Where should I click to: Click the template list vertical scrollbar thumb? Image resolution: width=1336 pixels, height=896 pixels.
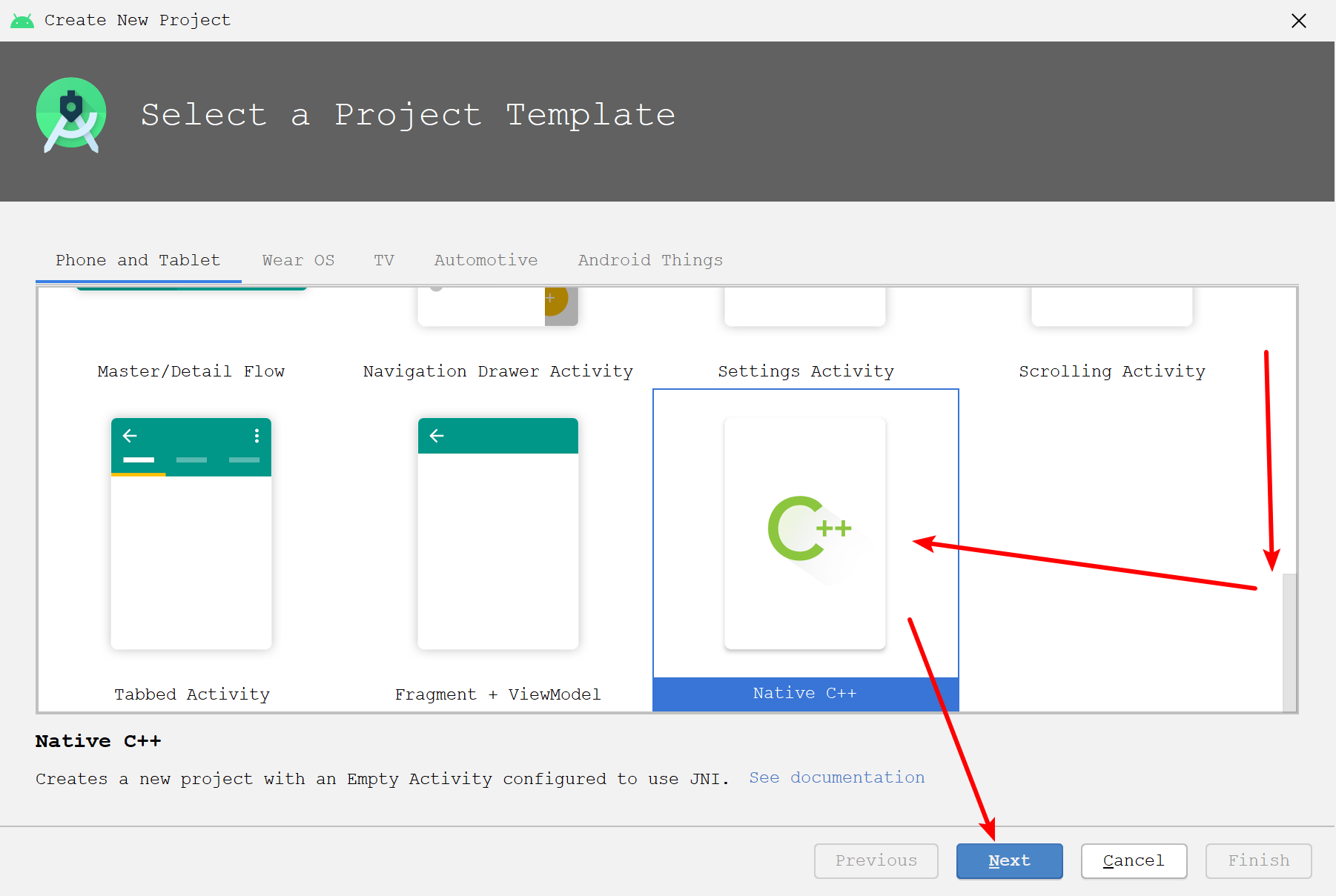pos(1289,642)
